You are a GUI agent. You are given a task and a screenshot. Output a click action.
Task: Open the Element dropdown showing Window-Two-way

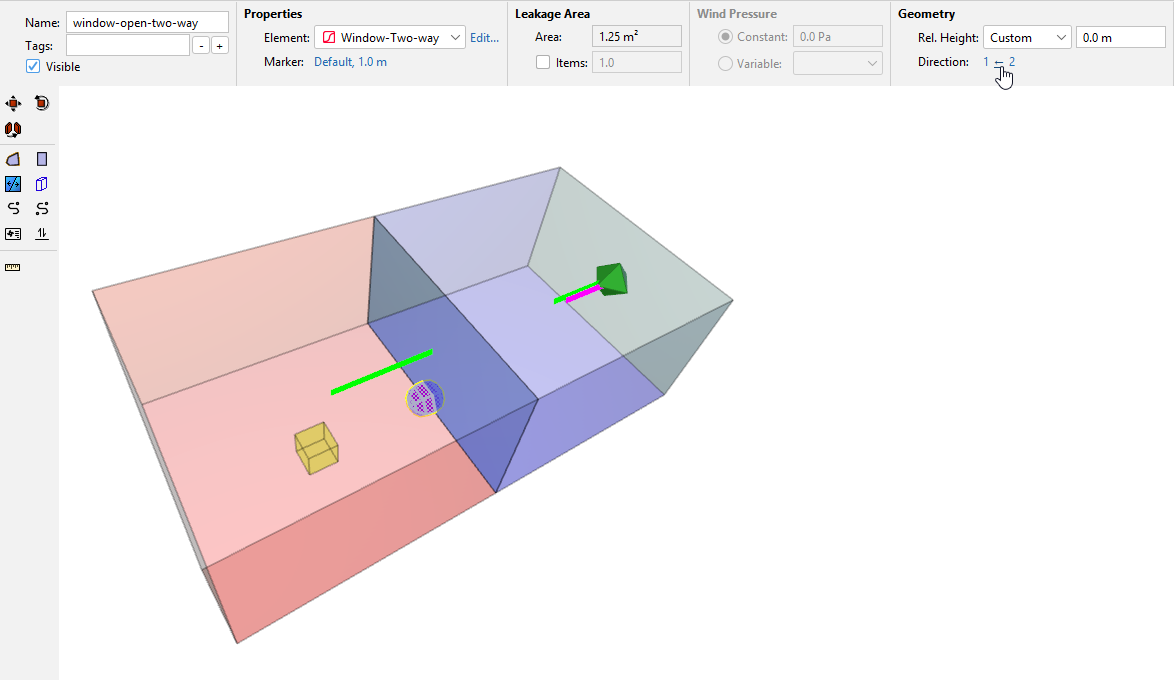point(390,38)
